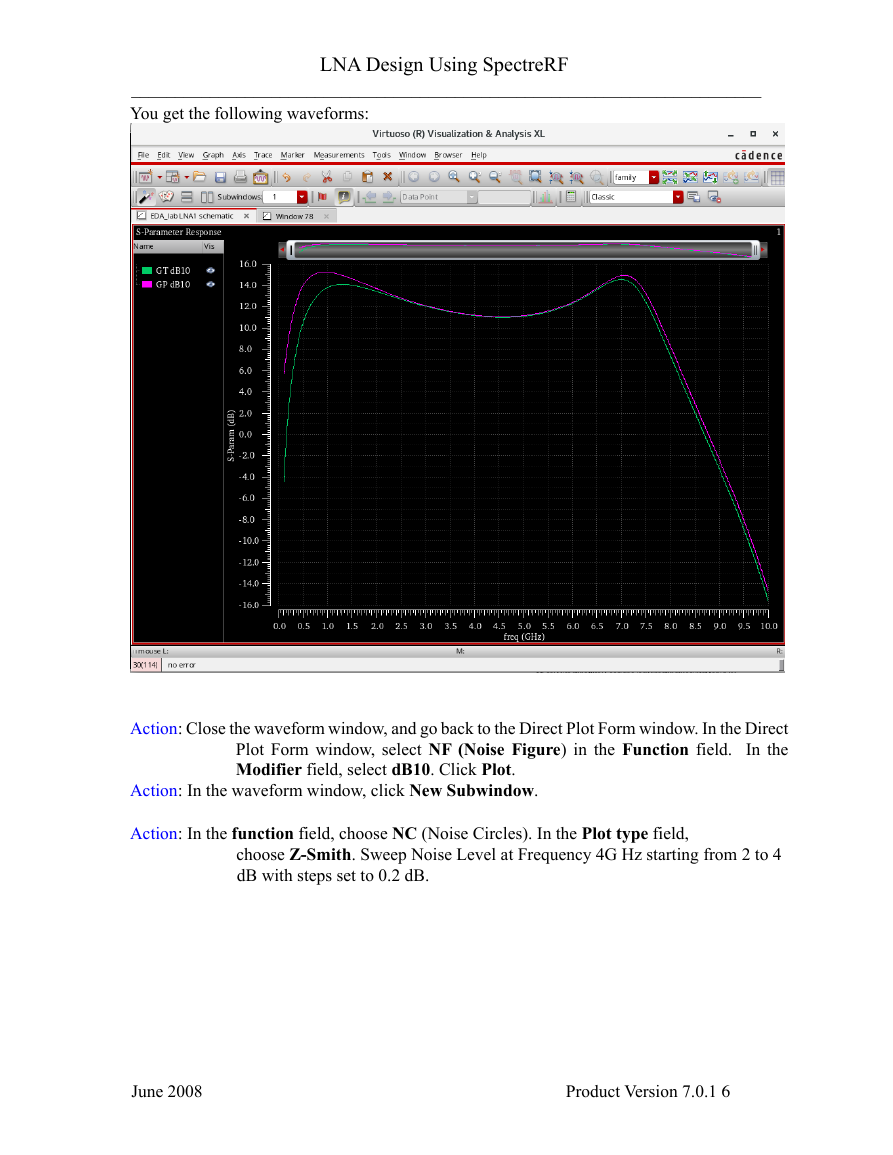The width and height of the screenshot is (893, 1155).
Task: Click the save floppy disk icon
Action: click(220, 177)
